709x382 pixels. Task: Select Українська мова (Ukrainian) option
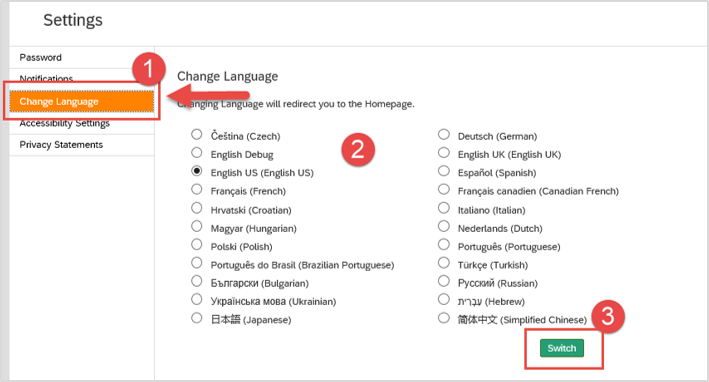[196, 299]
